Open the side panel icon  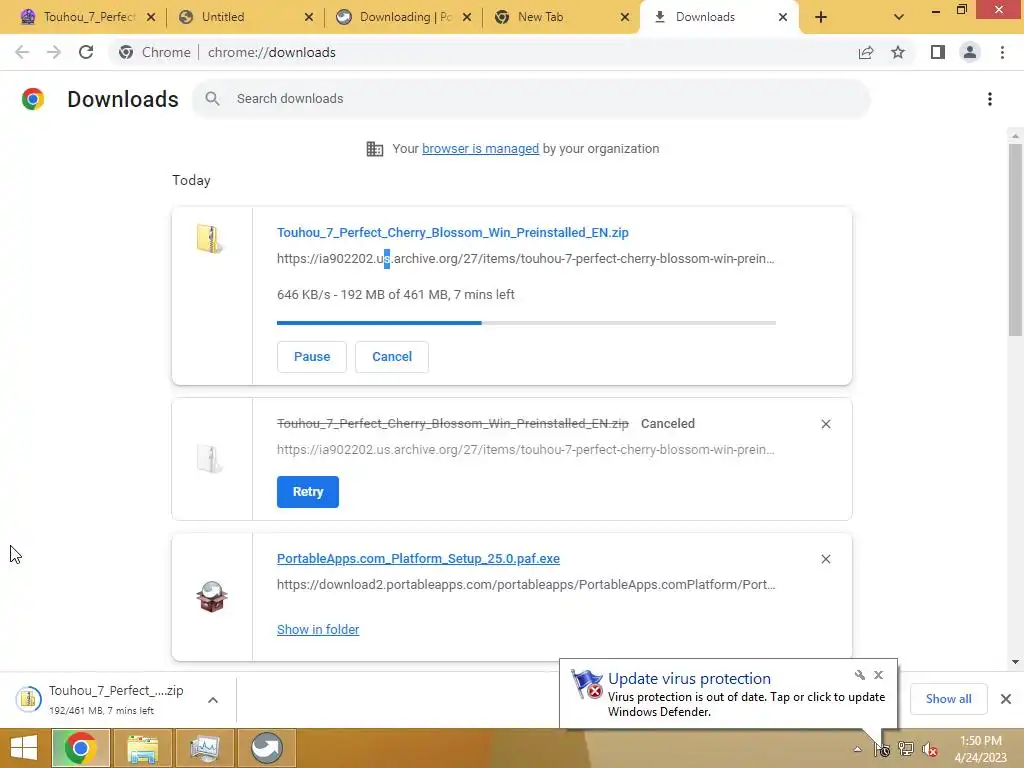pyautogui.click(x=938, y=52)
